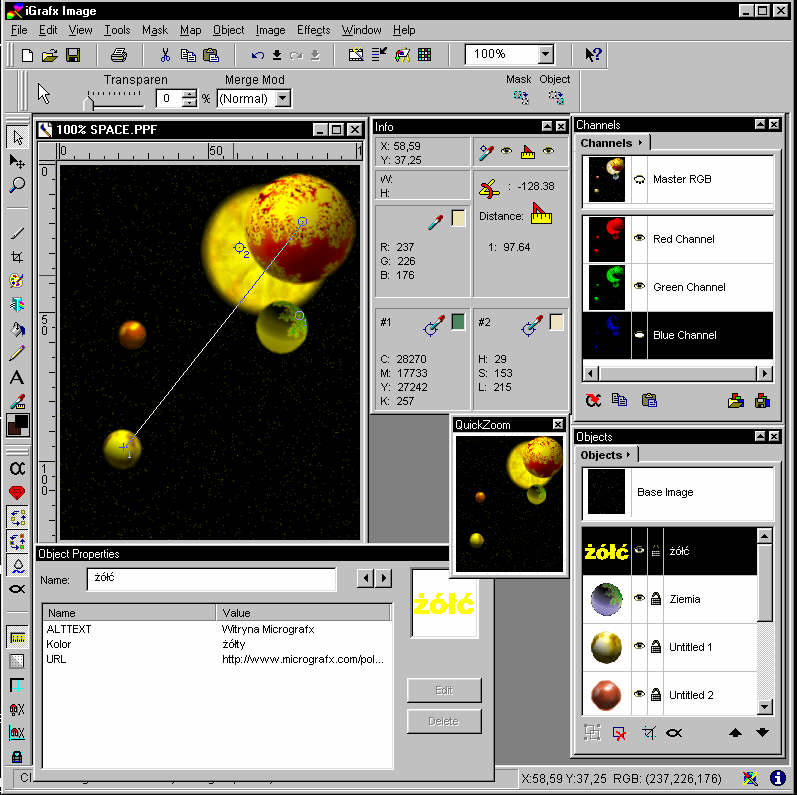Open the Merge Mode dropdown
Screen dimensions: 797x795
click(x=283, y=99)
